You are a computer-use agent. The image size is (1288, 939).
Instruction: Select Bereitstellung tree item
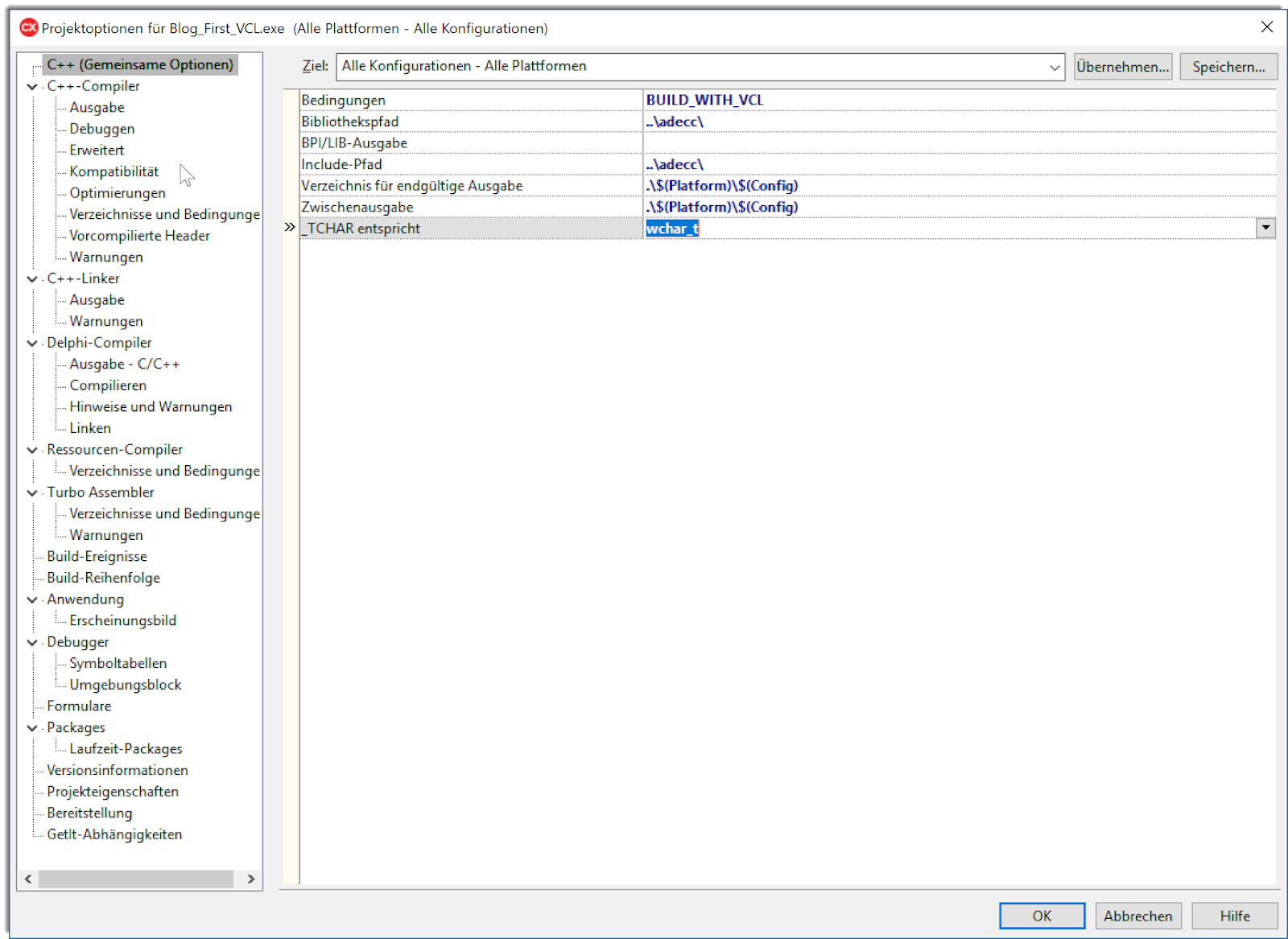[x=89, y=813]
